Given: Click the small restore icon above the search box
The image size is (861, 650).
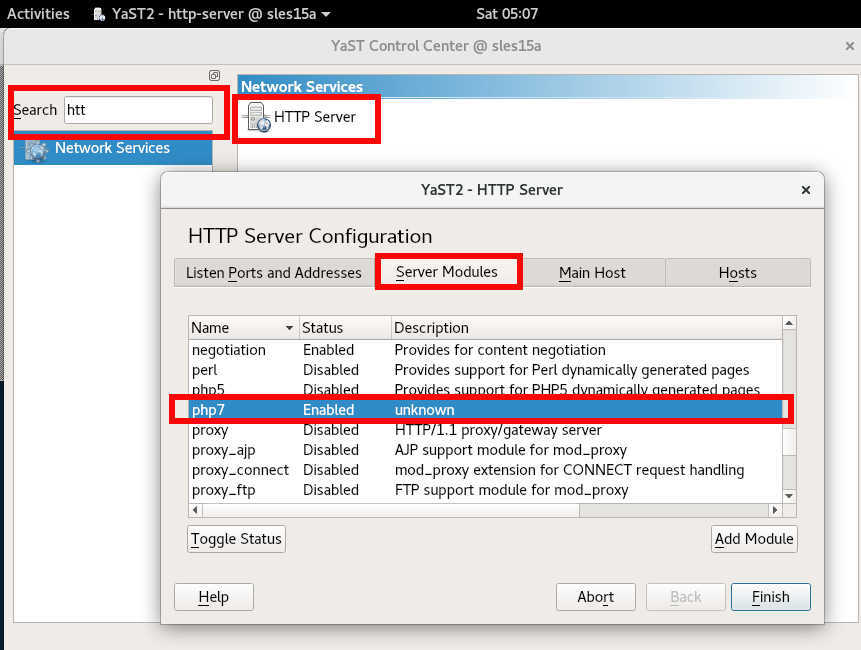Looking at the screenshot, I should (x=214, y=75).
